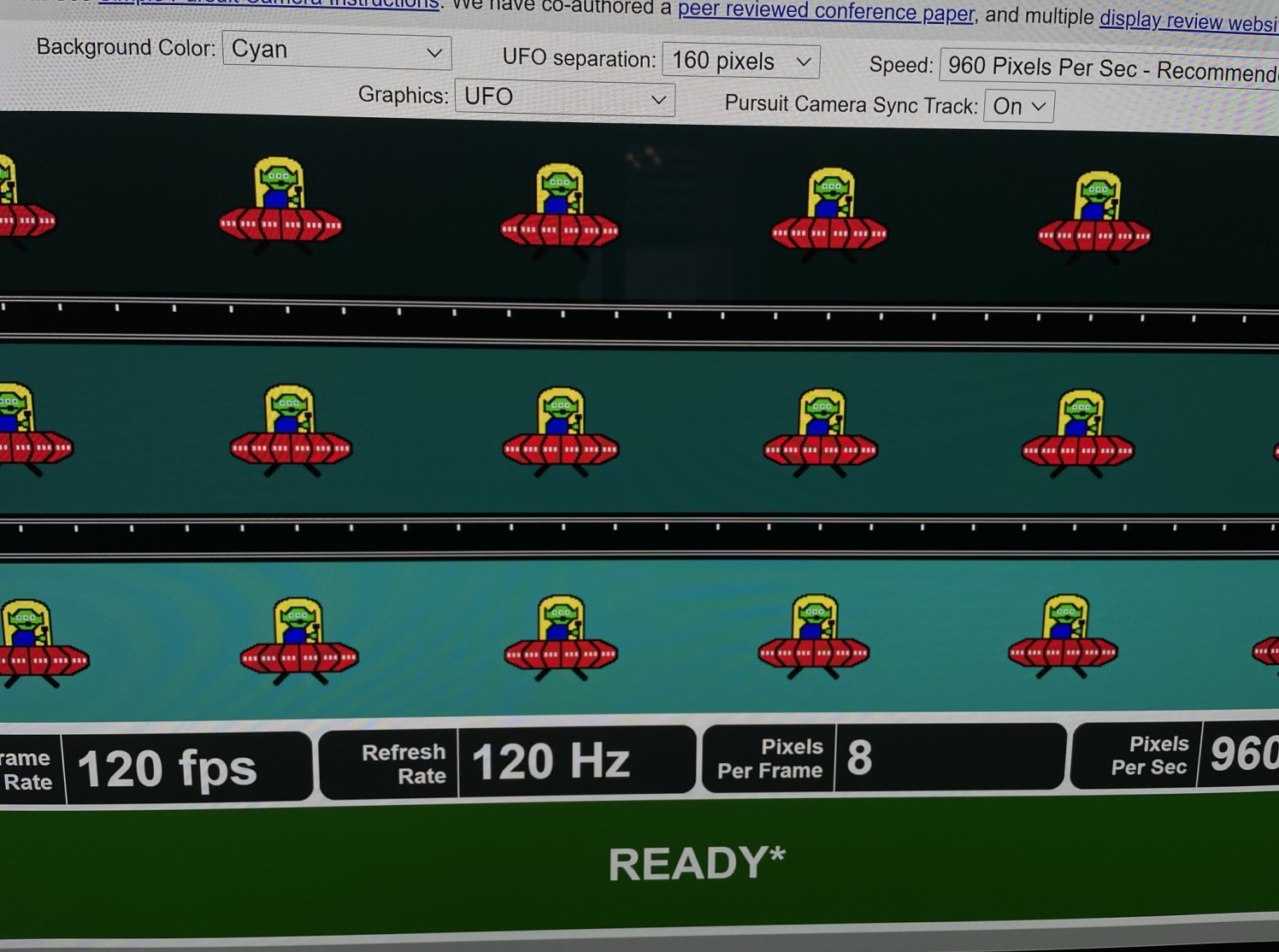Open the Background Color dropdown showing Cyan
This screenshot has width=1279, height=952.
click(x=337, y=50)
